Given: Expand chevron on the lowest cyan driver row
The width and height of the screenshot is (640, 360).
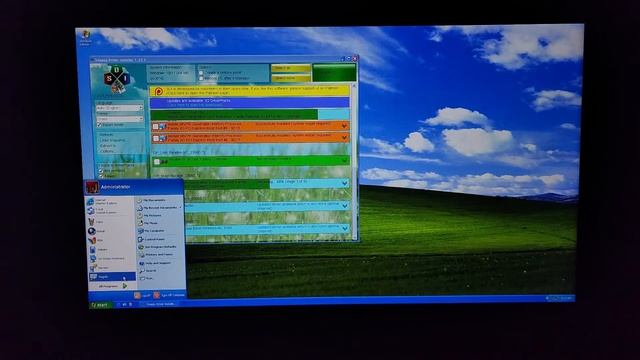Looking at the screenshot, I should pyautogui.click(x=345, y=229).
